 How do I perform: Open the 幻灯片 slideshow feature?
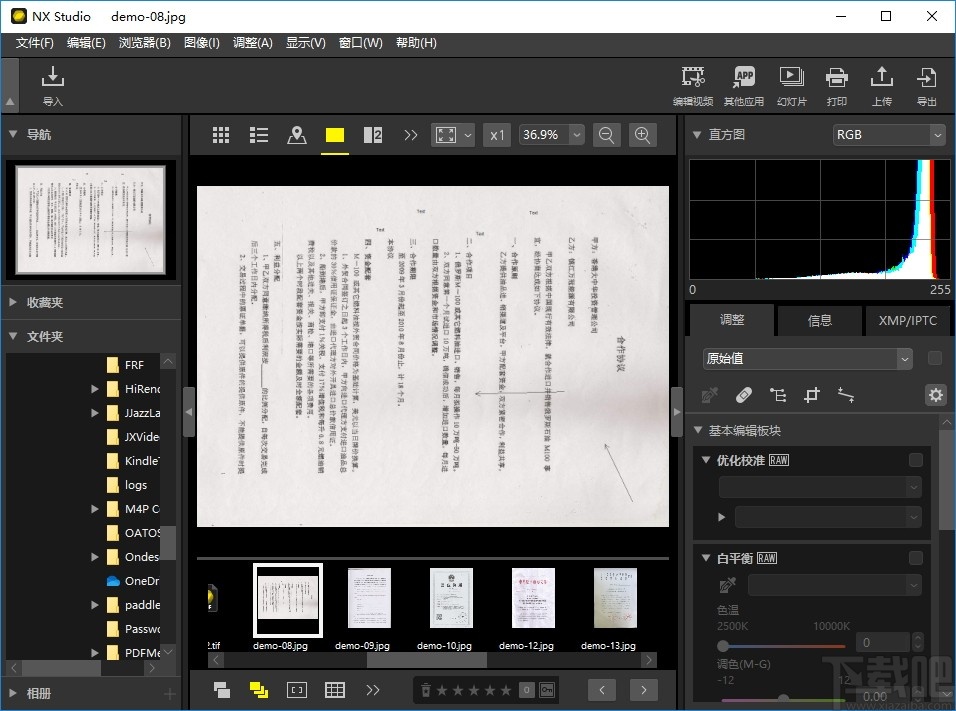click(792, 84)
